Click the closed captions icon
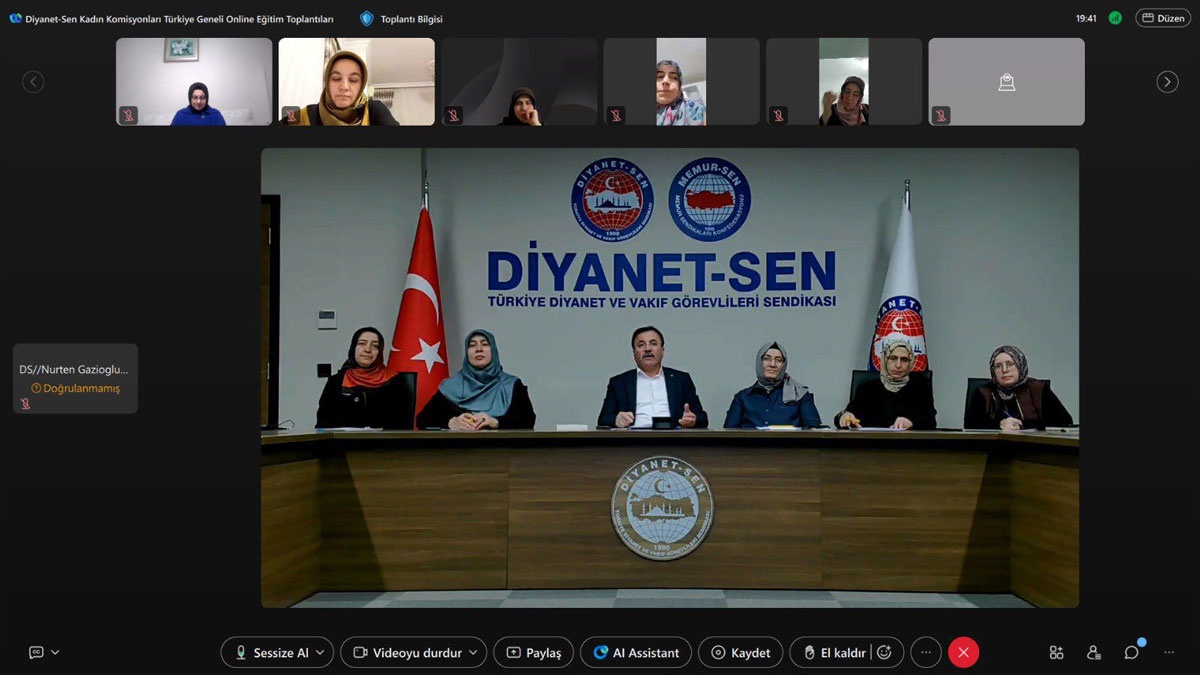1200x675 pixels. tap(36, 652)
